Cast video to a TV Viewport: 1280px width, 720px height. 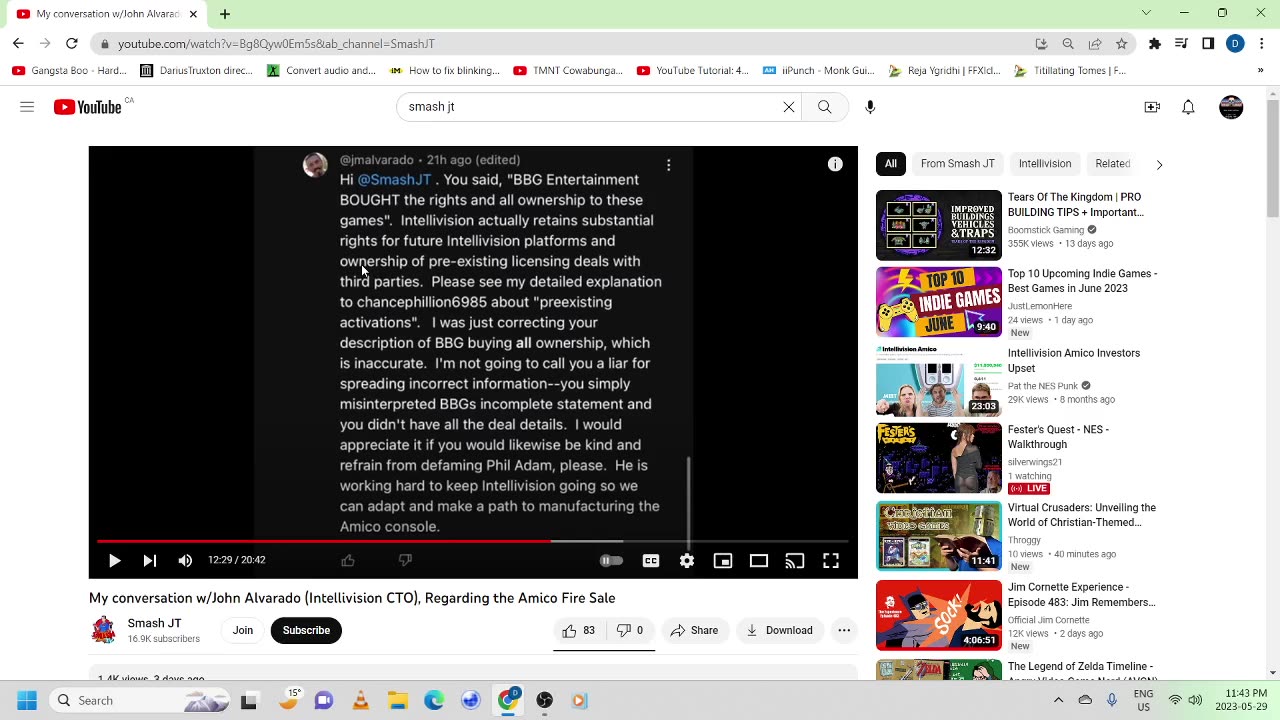(x=795, y=561)
